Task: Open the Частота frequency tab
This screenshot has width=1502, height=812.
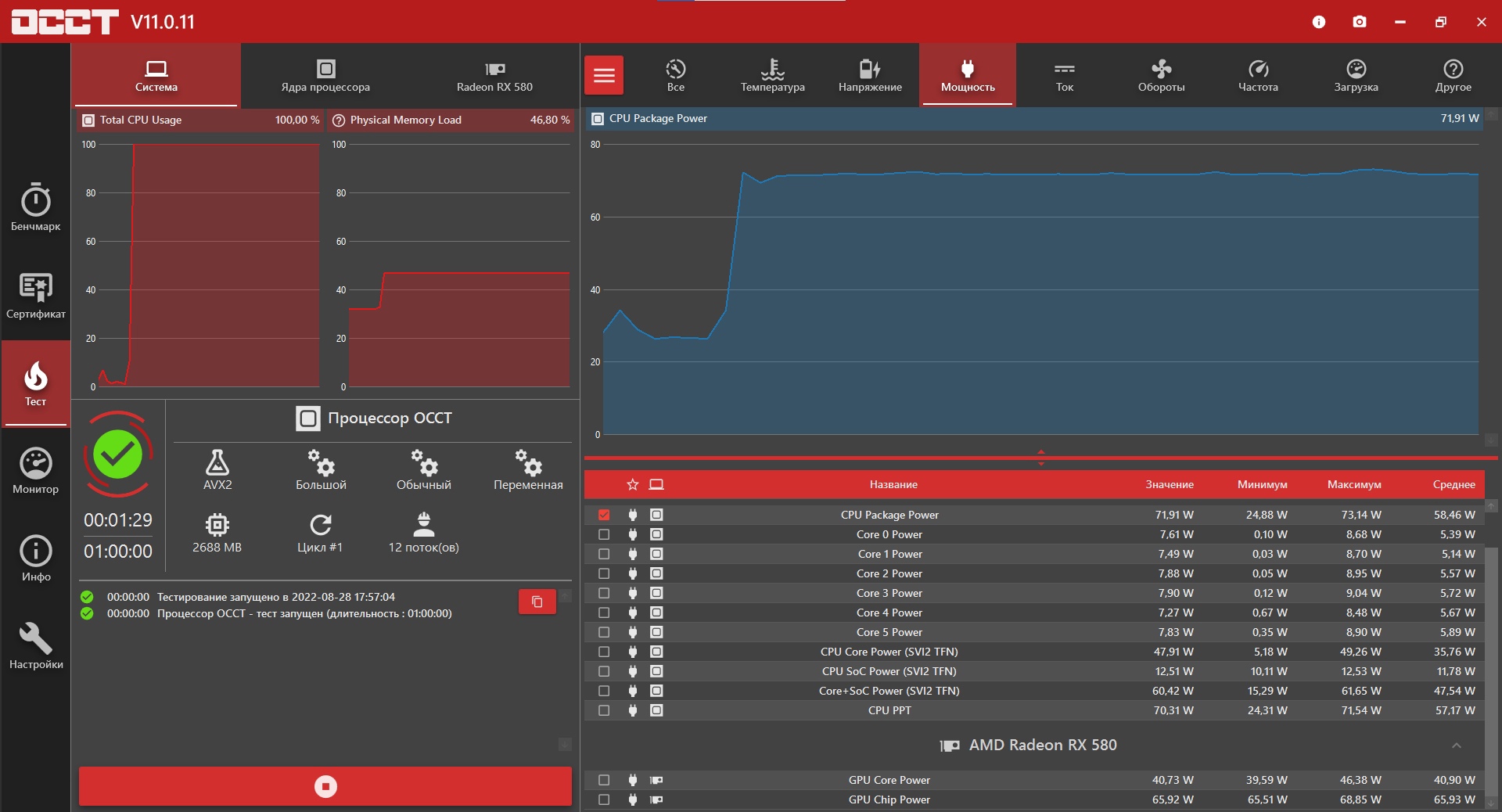Action: click(x=1259, y=75)
